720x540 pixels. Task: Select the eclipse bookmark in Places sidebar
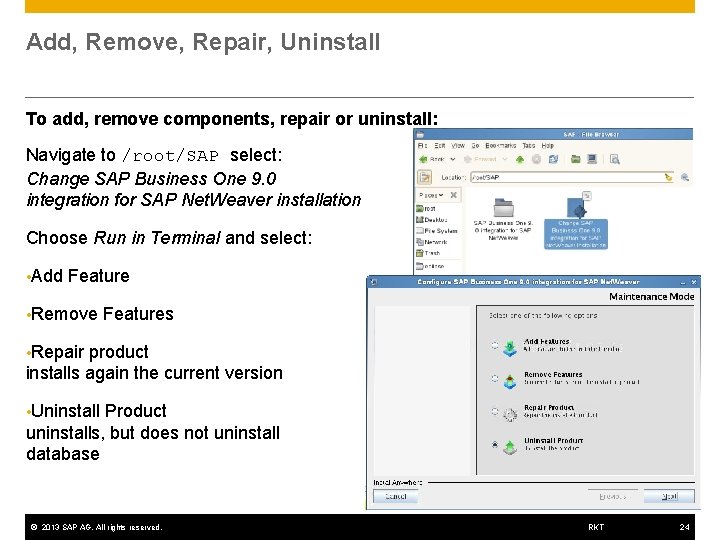[430, 266]
